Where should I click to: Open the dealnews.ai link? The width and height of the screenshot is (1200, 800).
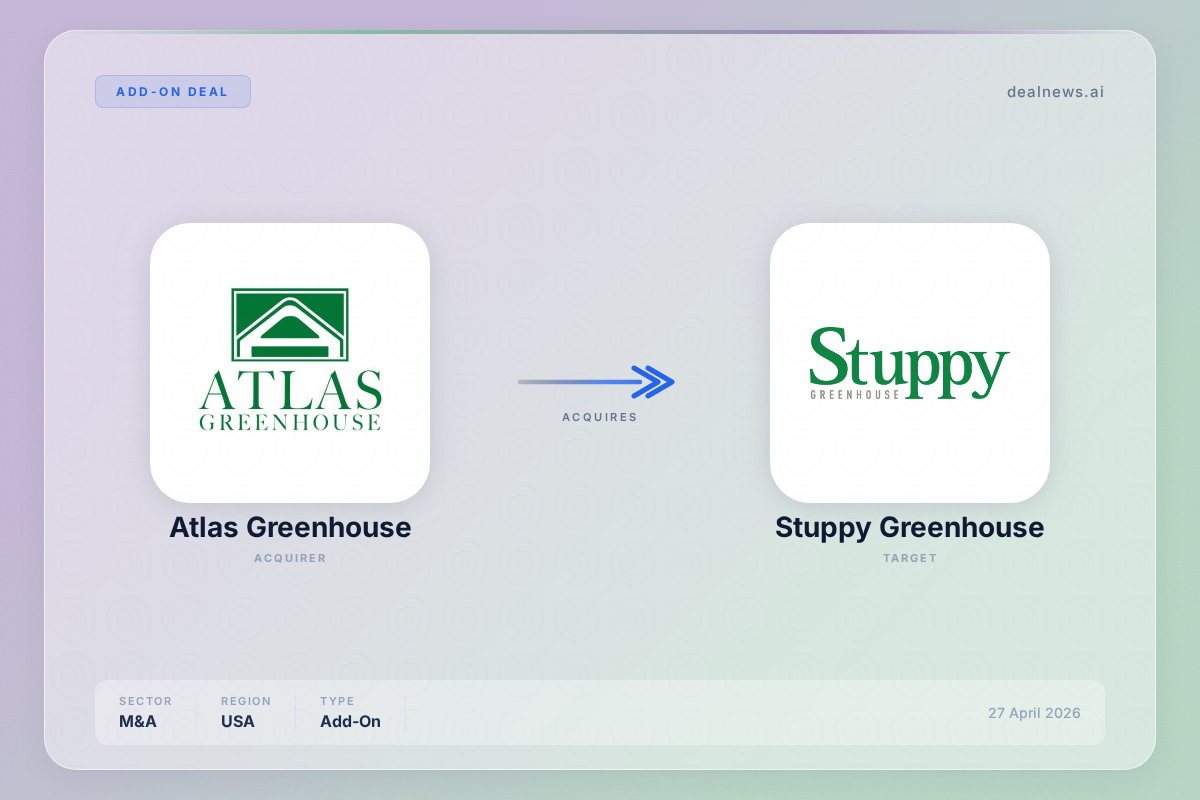pyautogui.click(x=1055, y=92)
